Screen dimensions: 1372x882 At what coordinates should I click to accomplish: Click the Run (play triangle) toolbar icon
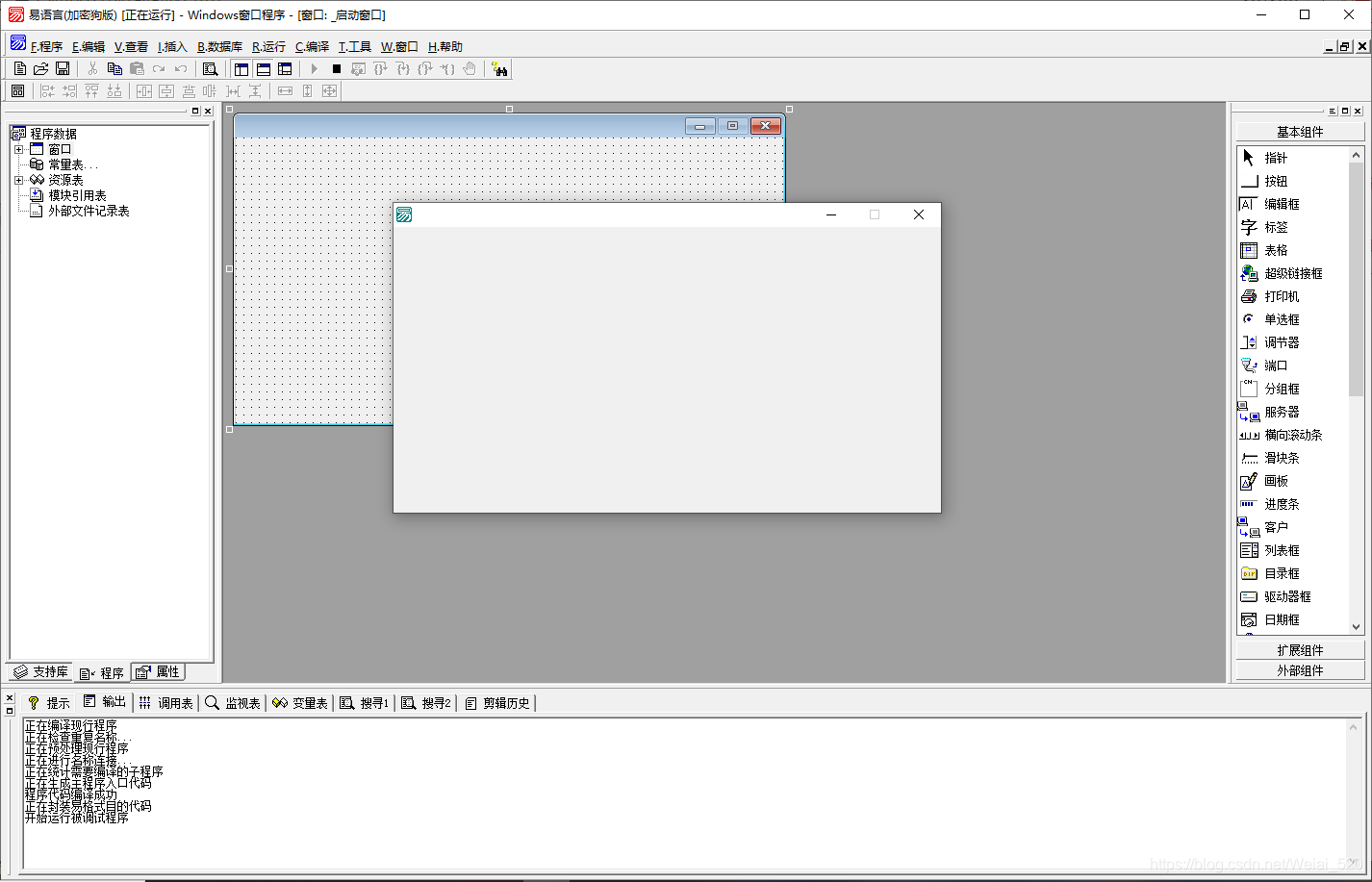(314, 69)
